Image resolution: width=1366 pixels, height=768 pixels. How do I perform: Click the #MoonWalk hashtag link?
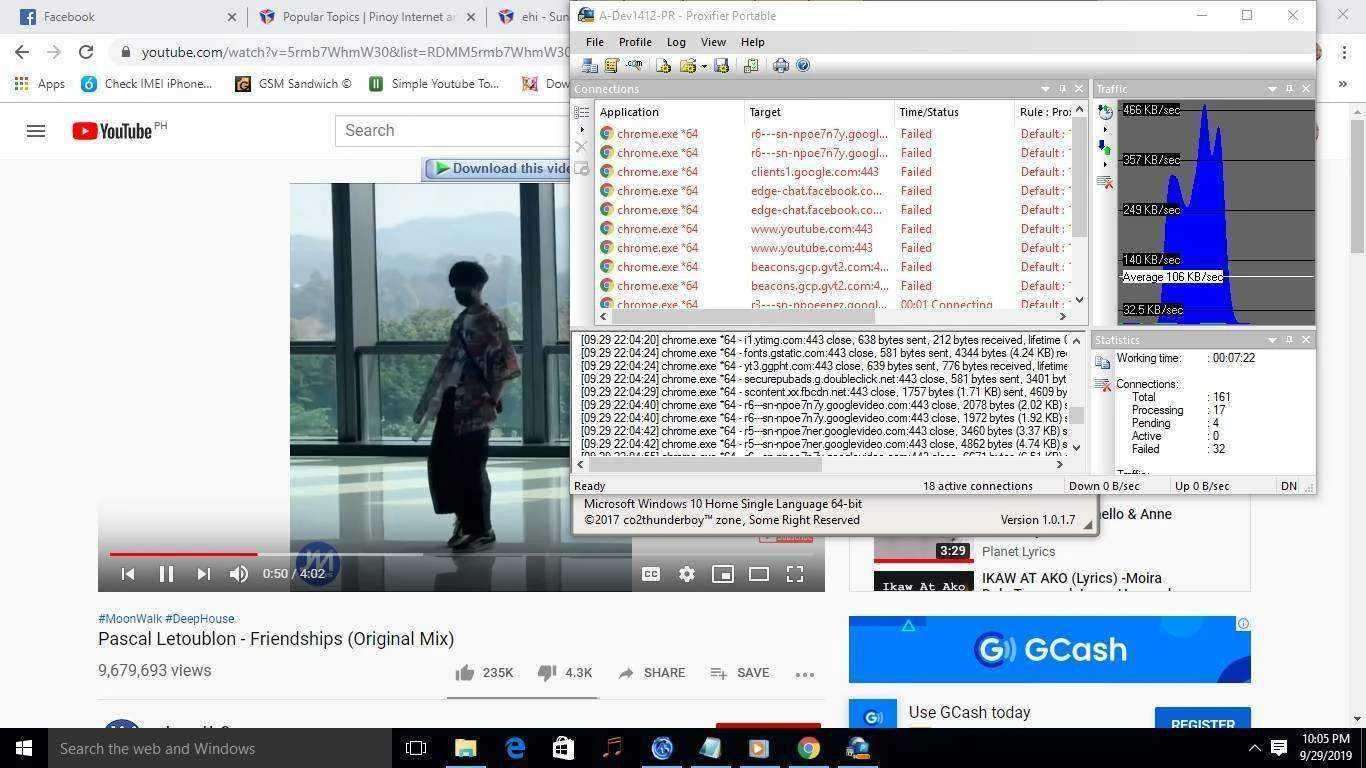pos(129,619)
